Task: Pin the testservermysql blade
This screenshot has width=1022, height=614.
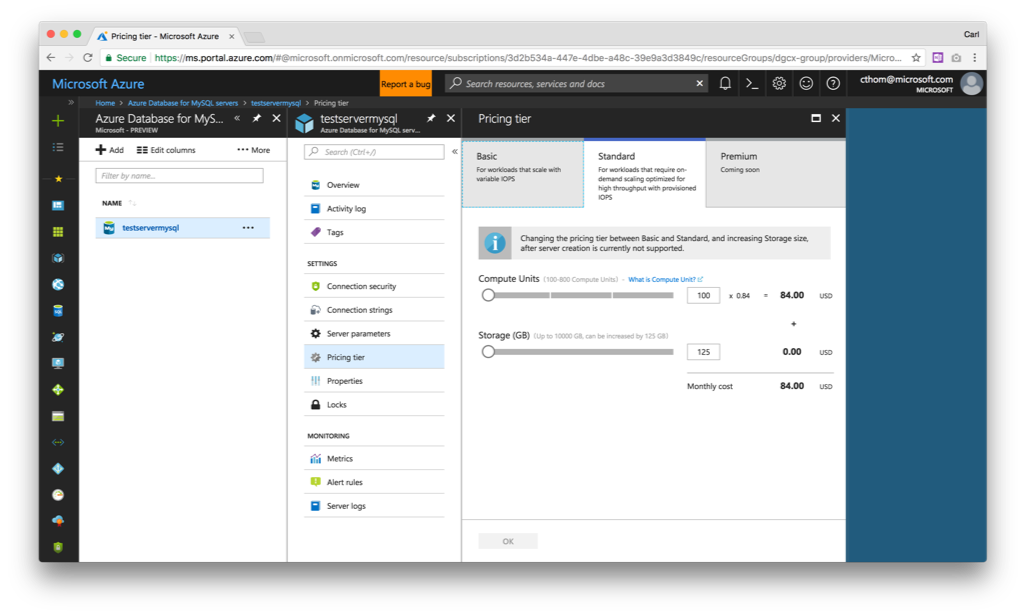Action: [431, 118]
